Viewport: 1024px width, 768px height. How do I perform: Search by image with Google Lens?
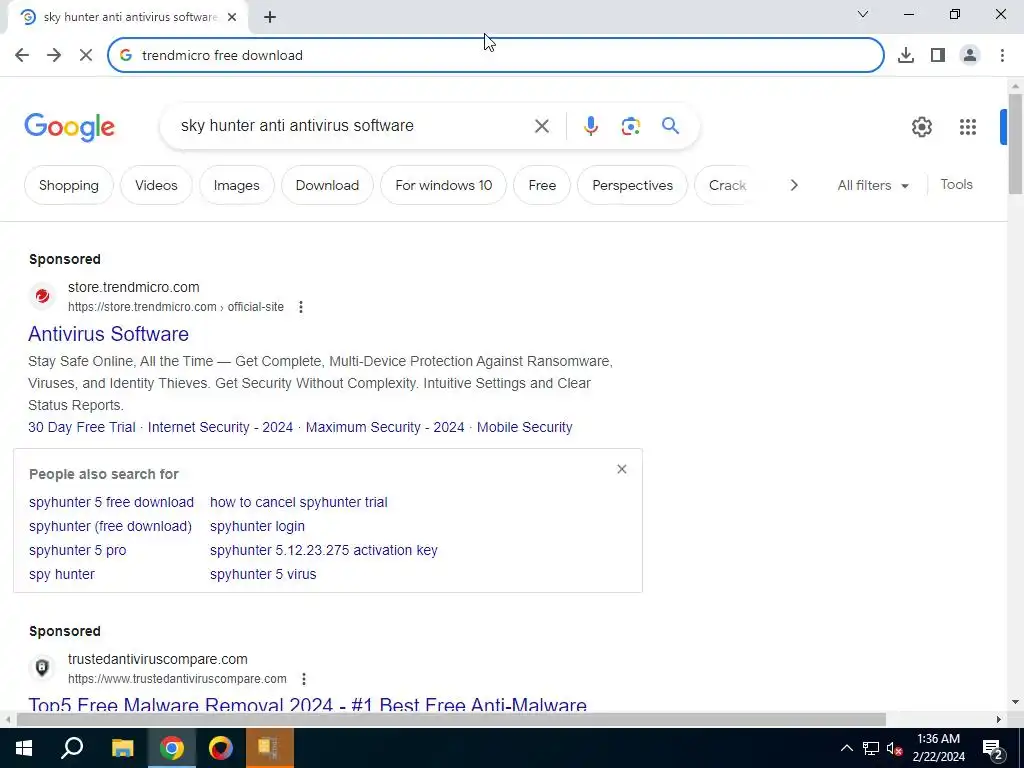[630, 126]
